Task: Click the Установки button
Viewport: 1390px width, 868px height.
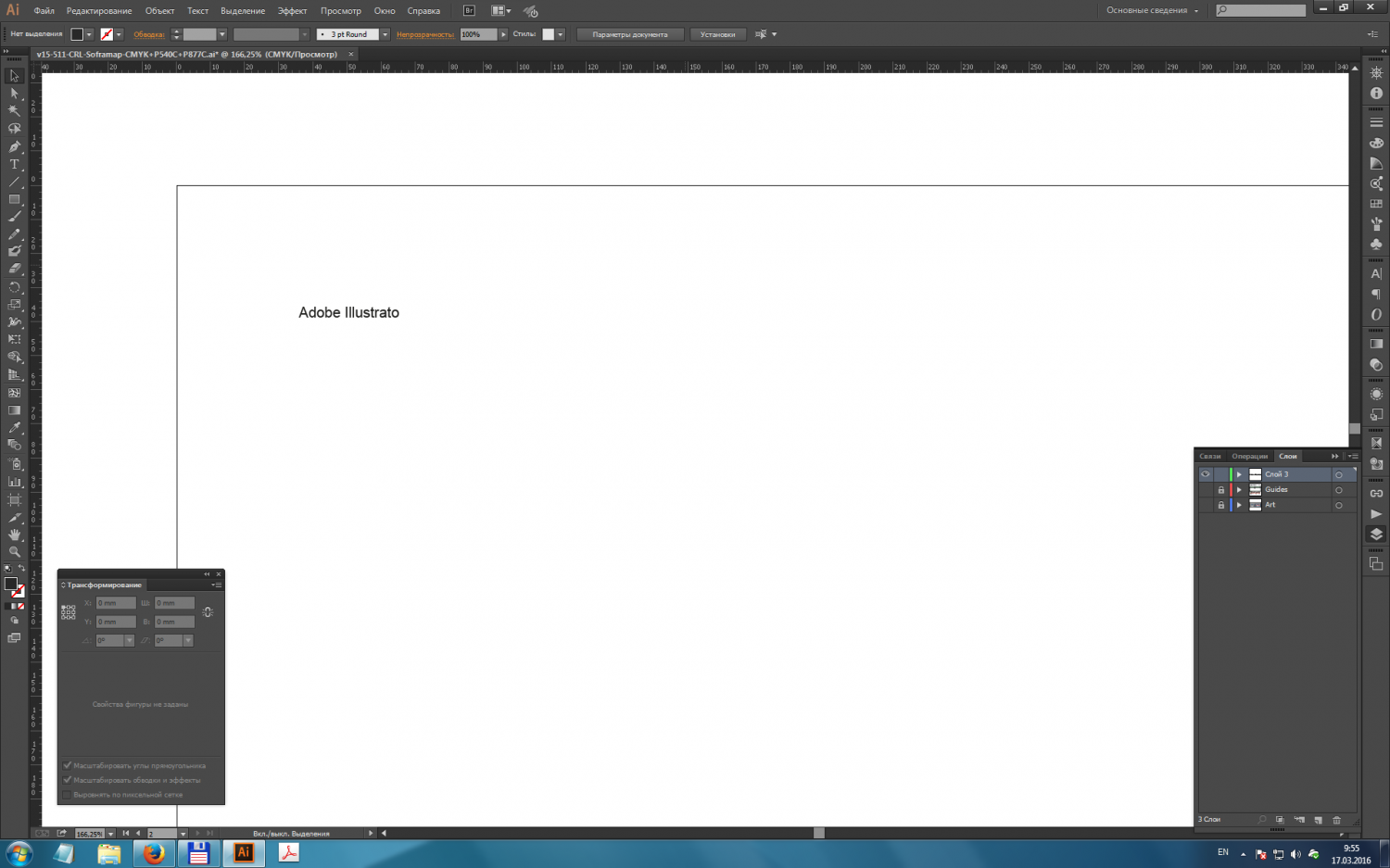Action: pyautogui.click(x=717, y=34)
